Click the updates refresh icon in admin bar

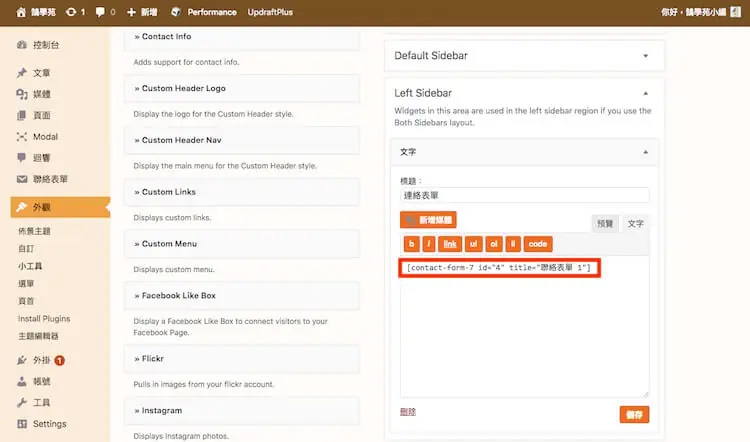[71, 12]
